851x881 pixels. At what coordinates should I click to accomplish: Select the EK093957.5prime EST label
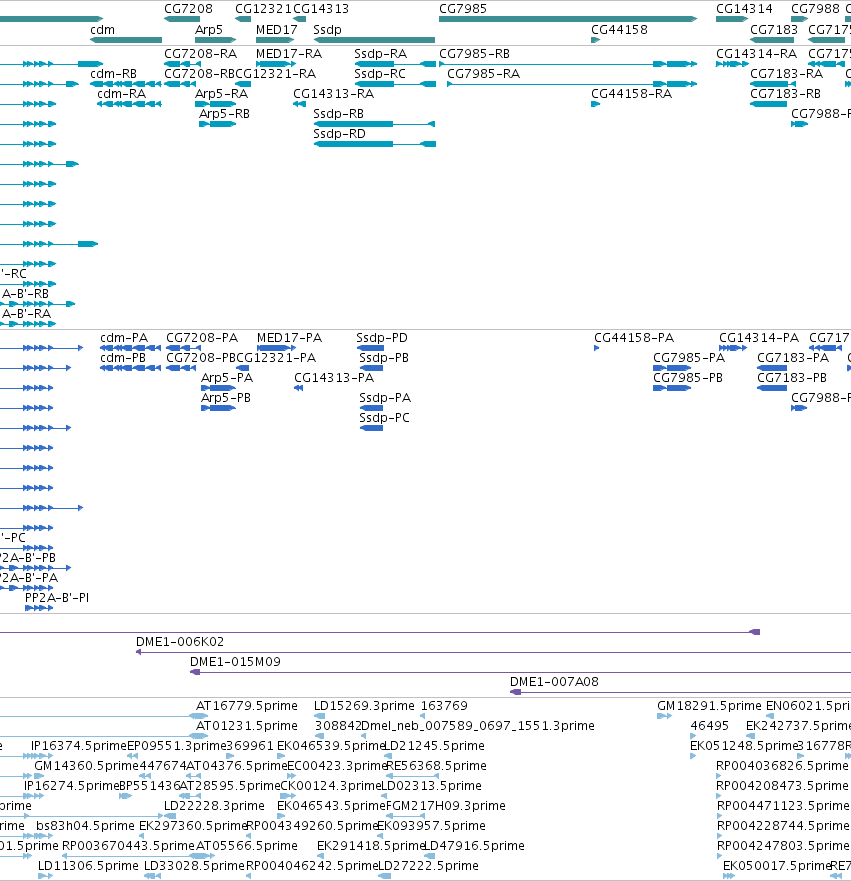pyautogui.click(x=431, y=826)
